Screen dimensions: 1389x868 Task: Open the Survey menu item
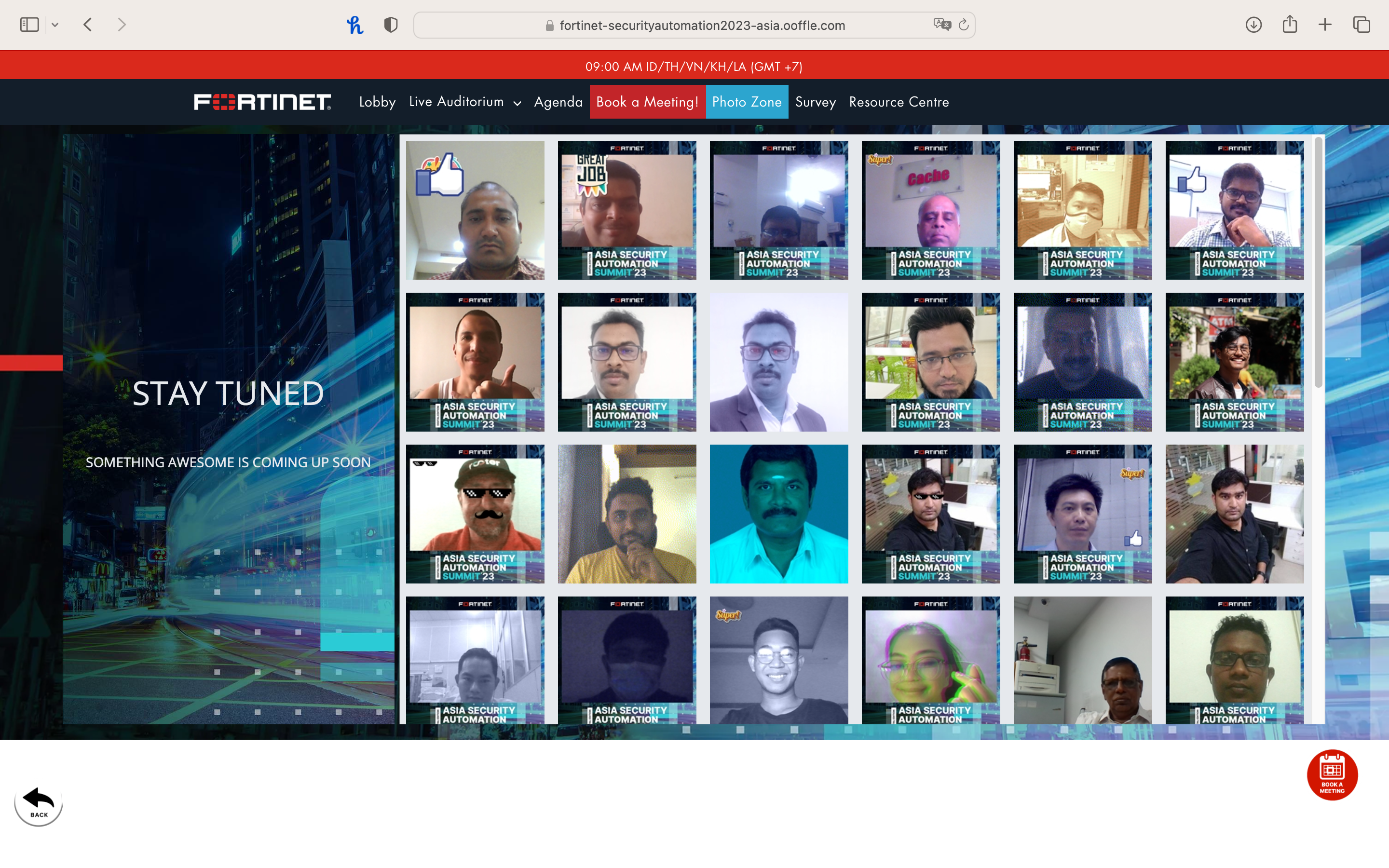[x=815, y=102]
